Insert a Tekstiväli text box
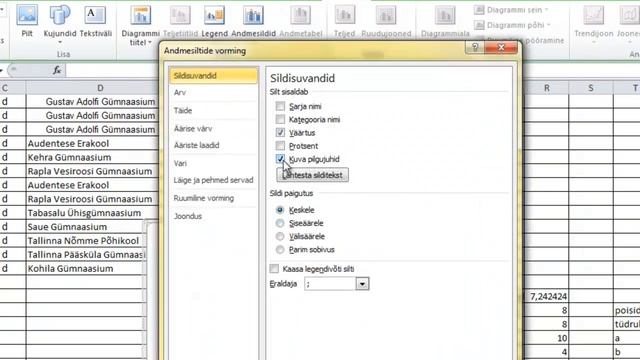The width and height of the screenshot is (640, 360). pos(96,20)
